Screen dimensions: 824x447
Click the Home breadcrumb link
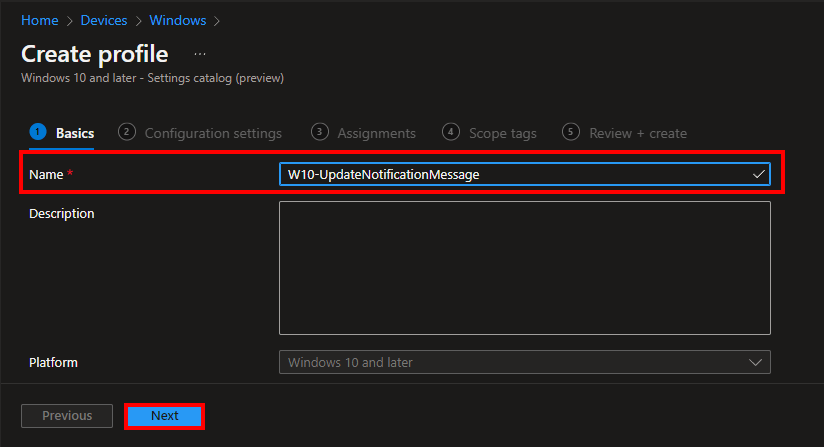pyautogui.click(x=40, y=20)
